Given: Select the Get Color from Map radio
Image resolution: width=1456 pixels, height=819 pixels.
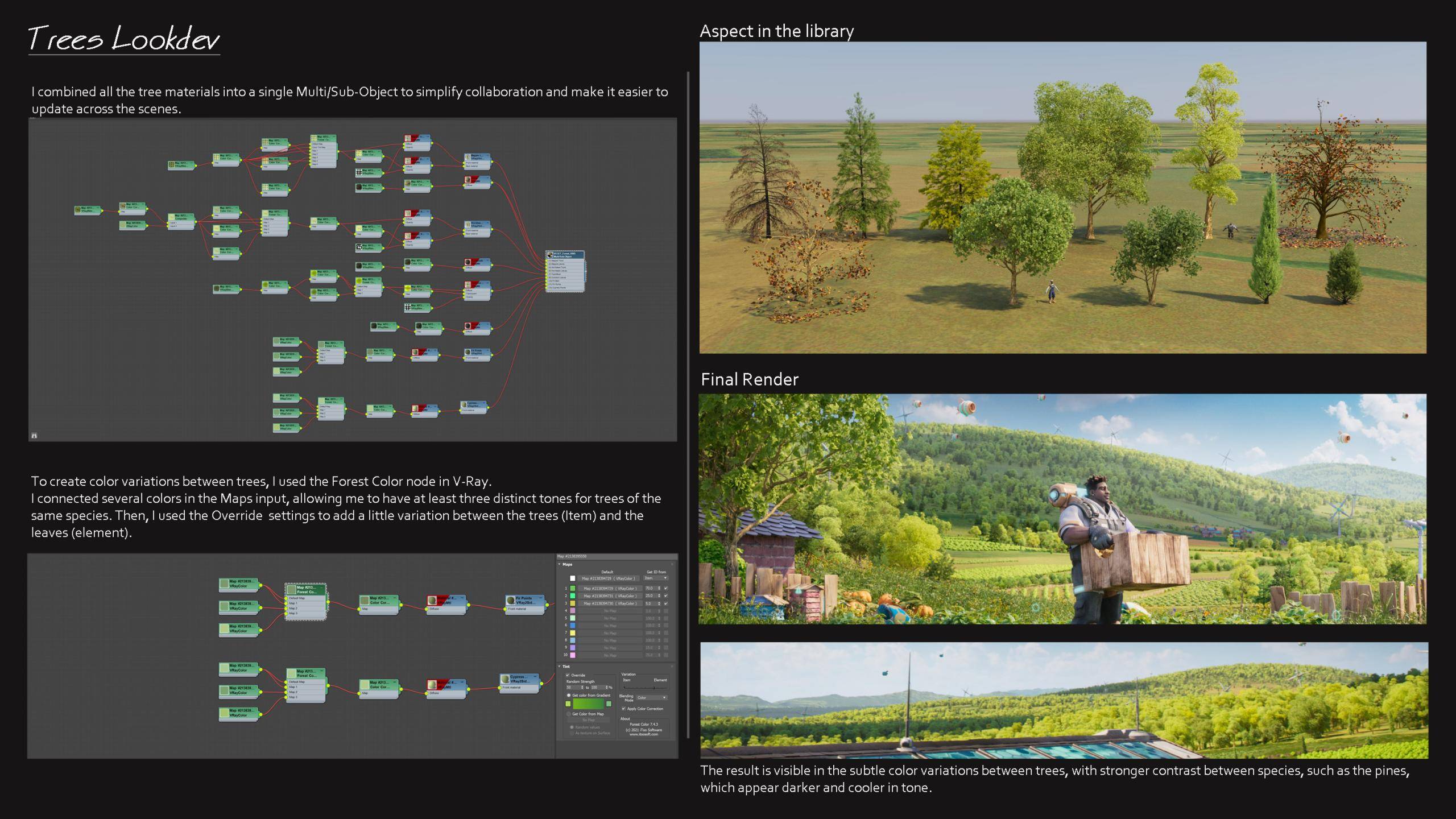Looking at the screenshot, I should pos(568,714).
